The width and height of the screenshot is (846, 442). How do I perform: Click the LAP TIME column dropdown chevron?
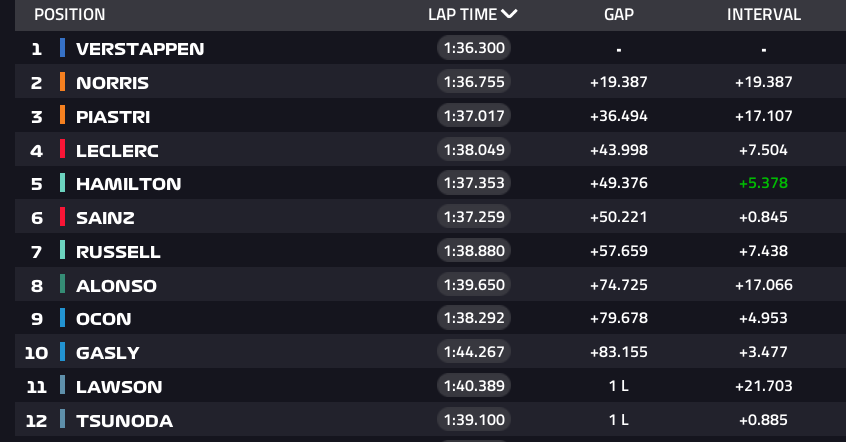point(510,14)
